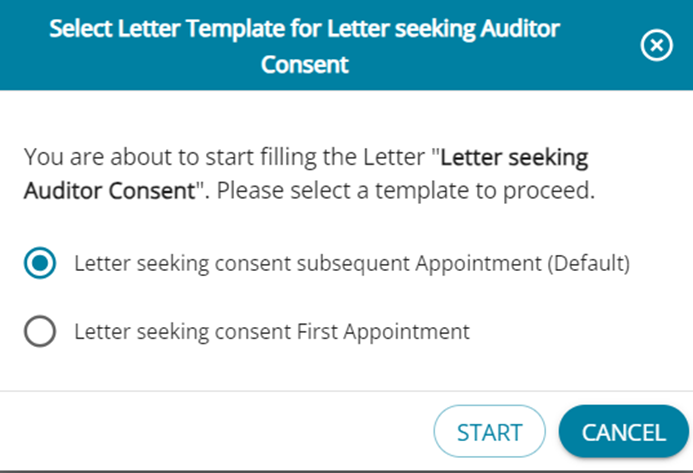Image resolution: width=693 pixels, height=473 pixels.
Task: Click the circled X icon in header
Action: (x=656, y=46)
